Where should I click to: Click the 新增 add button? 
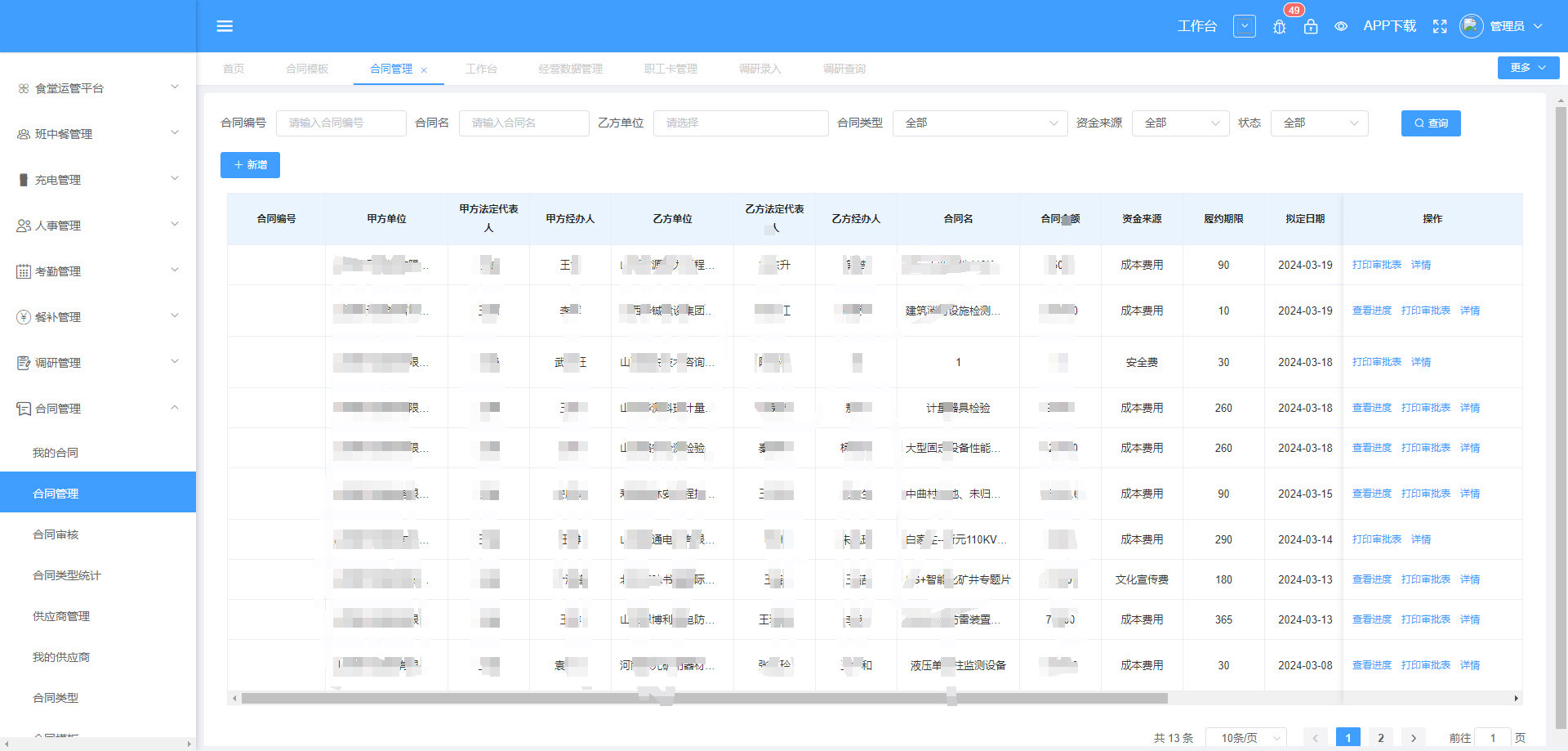point(250,165)
